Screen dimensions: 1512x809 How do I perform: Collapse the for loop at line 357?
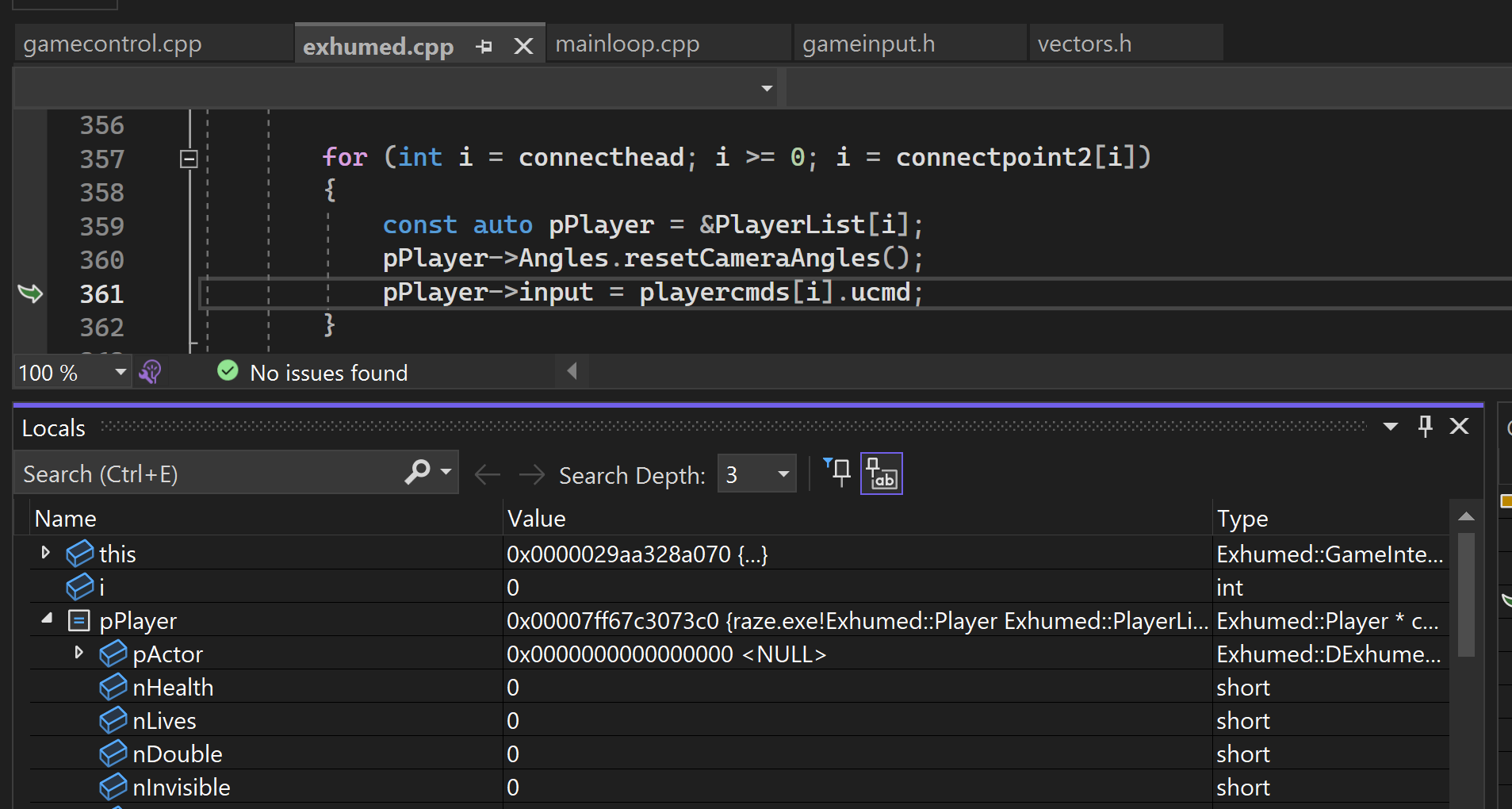click(x=189, y=159)
